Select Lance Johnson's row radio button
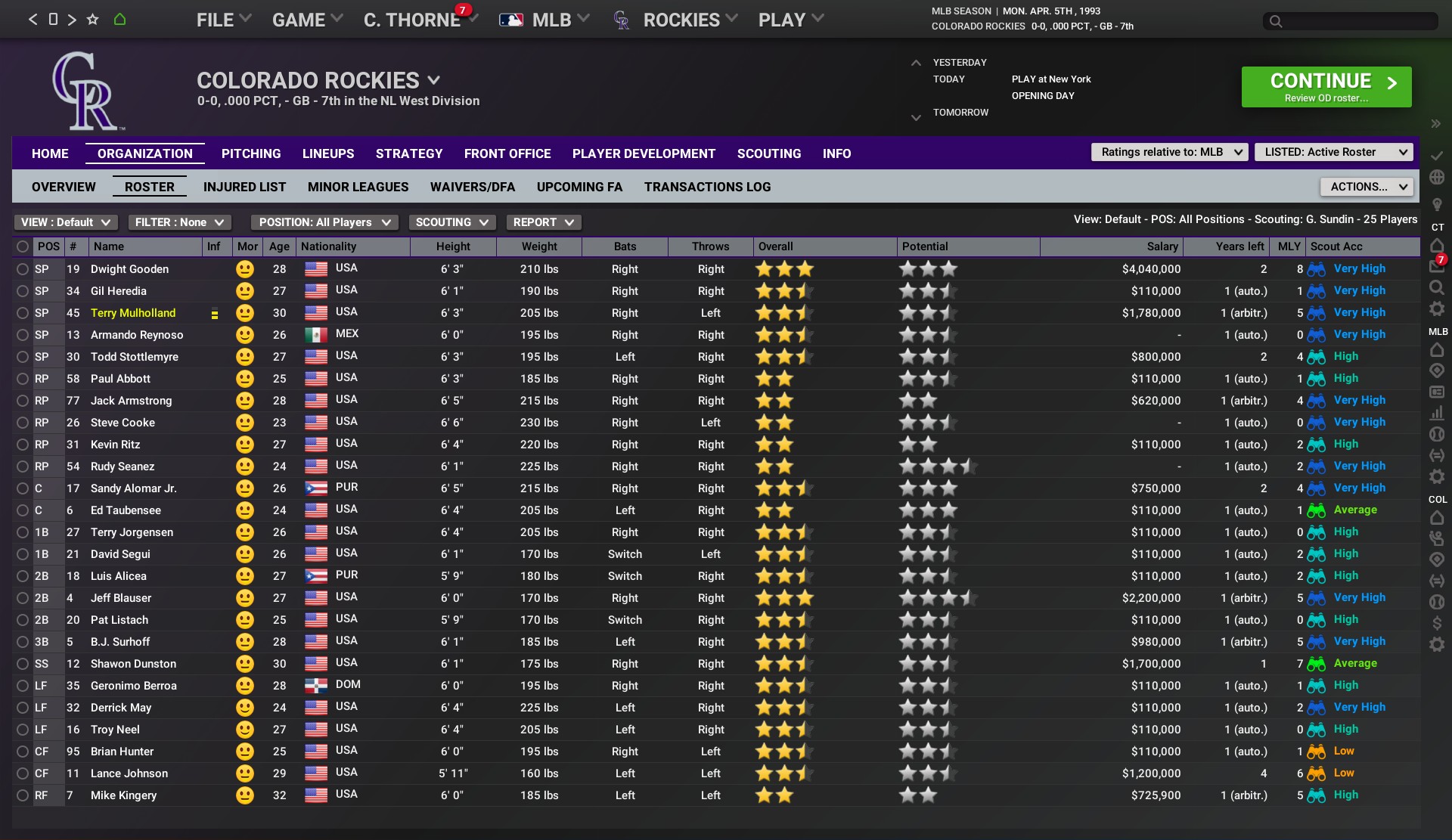Image resolution: width=1452 pixels, height=840 pixels. coord(23,773)
